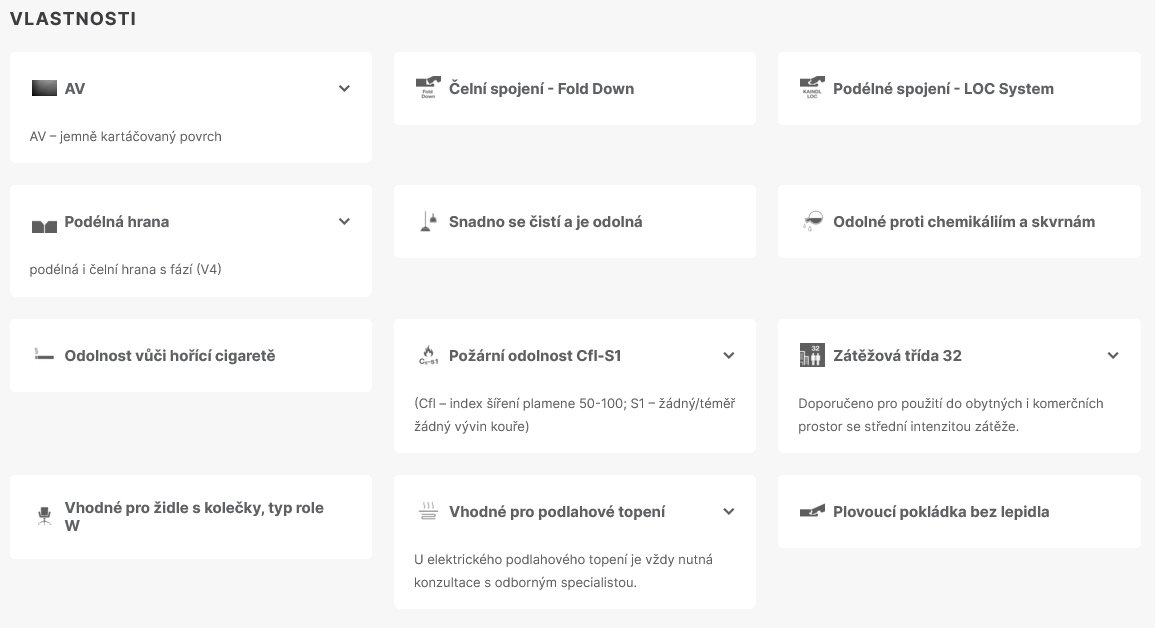Click the office chair castor icon
The image size is (1155, 628).
coord(44,516)
